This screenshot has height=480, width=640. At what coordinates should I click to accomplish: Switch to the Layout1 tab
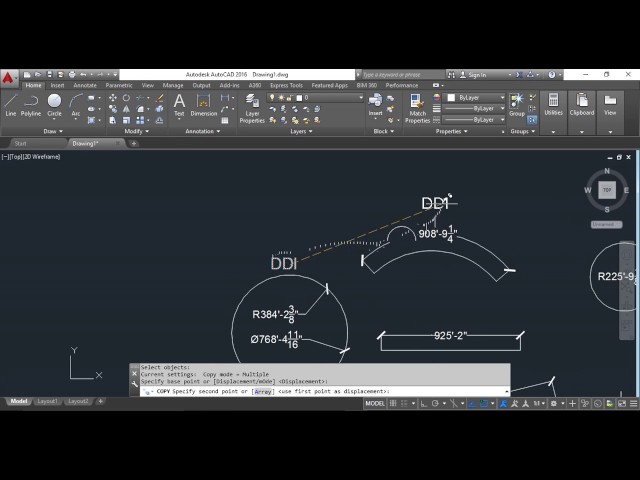[47, 401]
